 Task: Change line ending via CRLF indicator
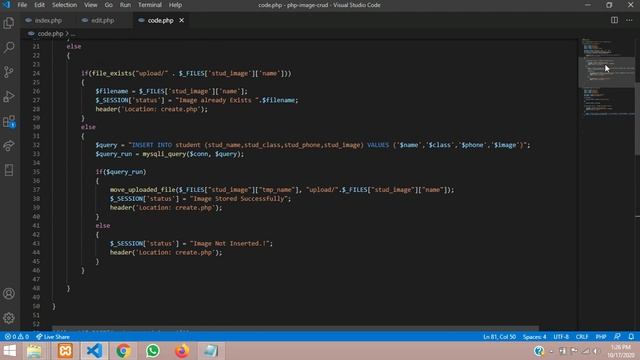tap(582, 337)
